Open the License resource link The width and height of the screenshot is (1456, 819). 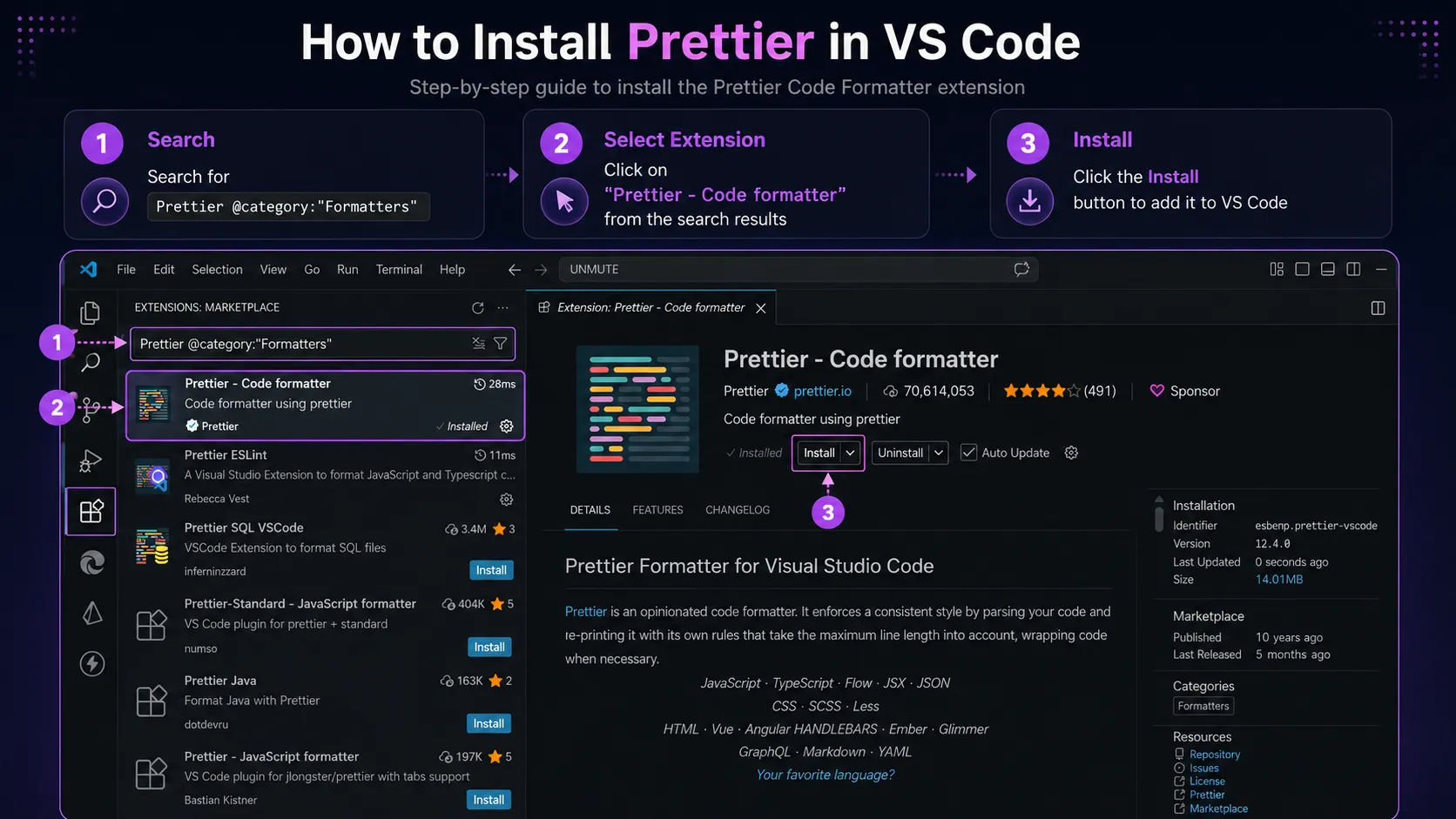pos(1207,782)
